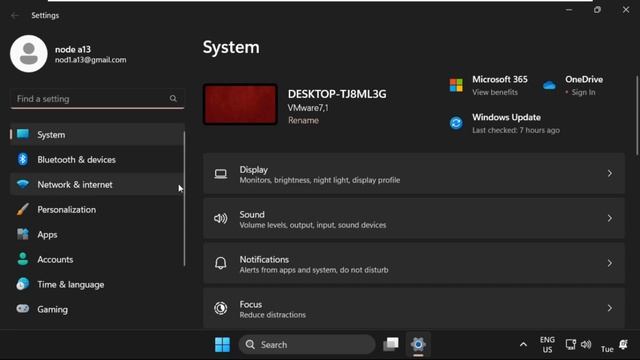Open the Notifications settings row
Image resolution: width=640 pixels, height=360 pixels.
coord(414,263)
